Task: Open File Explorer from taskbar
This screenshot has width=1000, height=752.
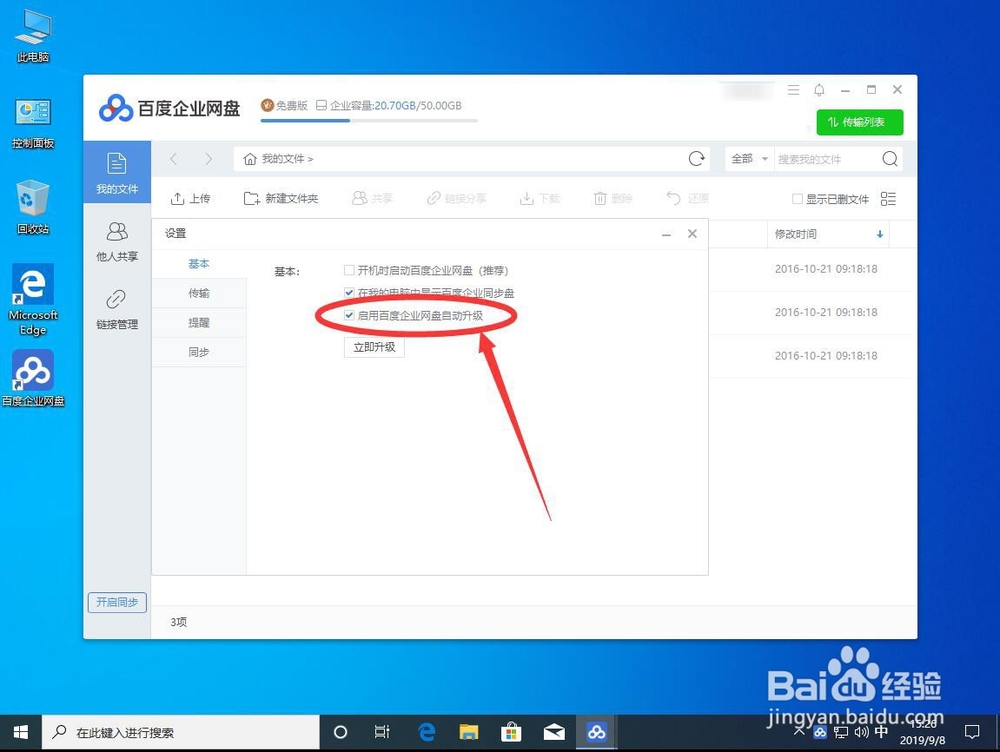Action: click(x=469, y=732)
